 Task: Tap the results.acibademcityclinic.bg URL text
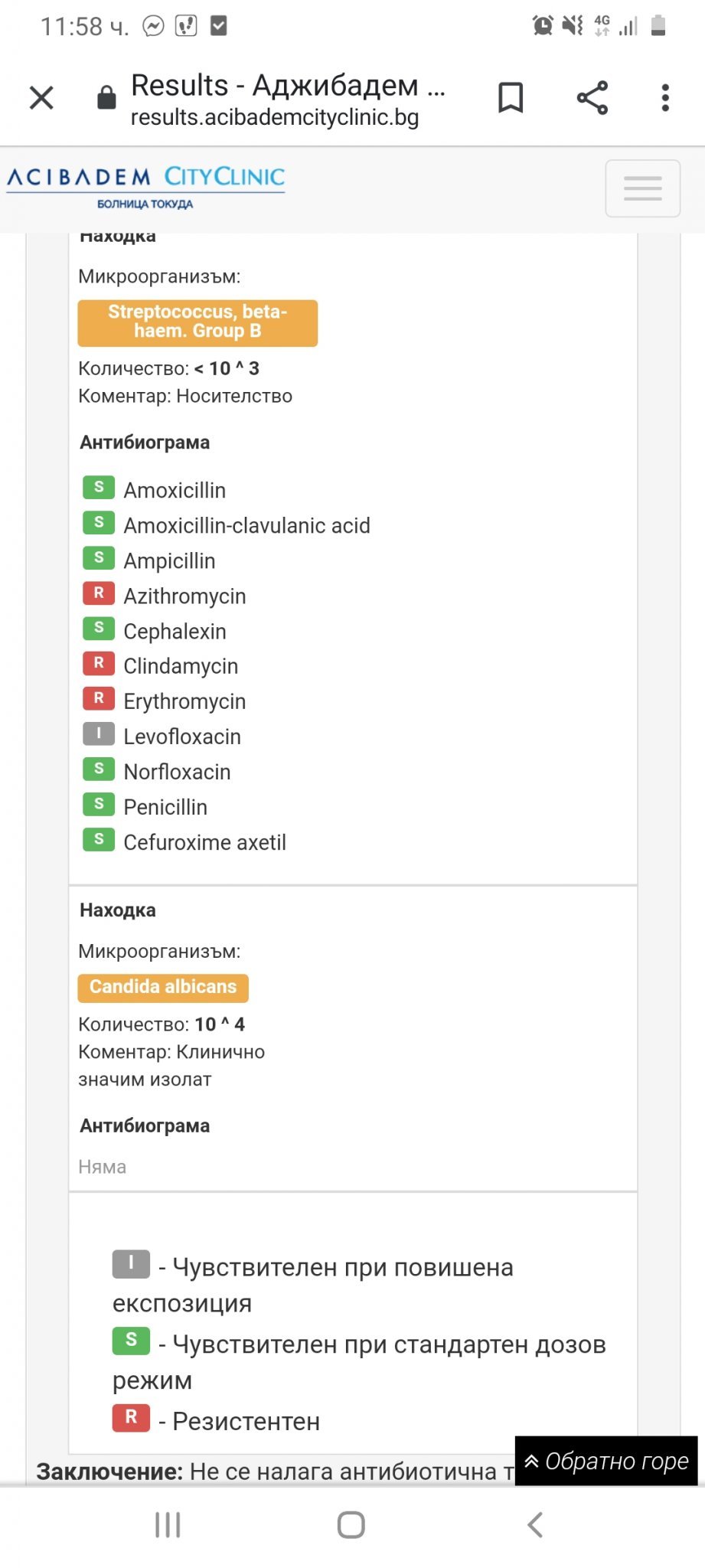[x=274, y=117]
